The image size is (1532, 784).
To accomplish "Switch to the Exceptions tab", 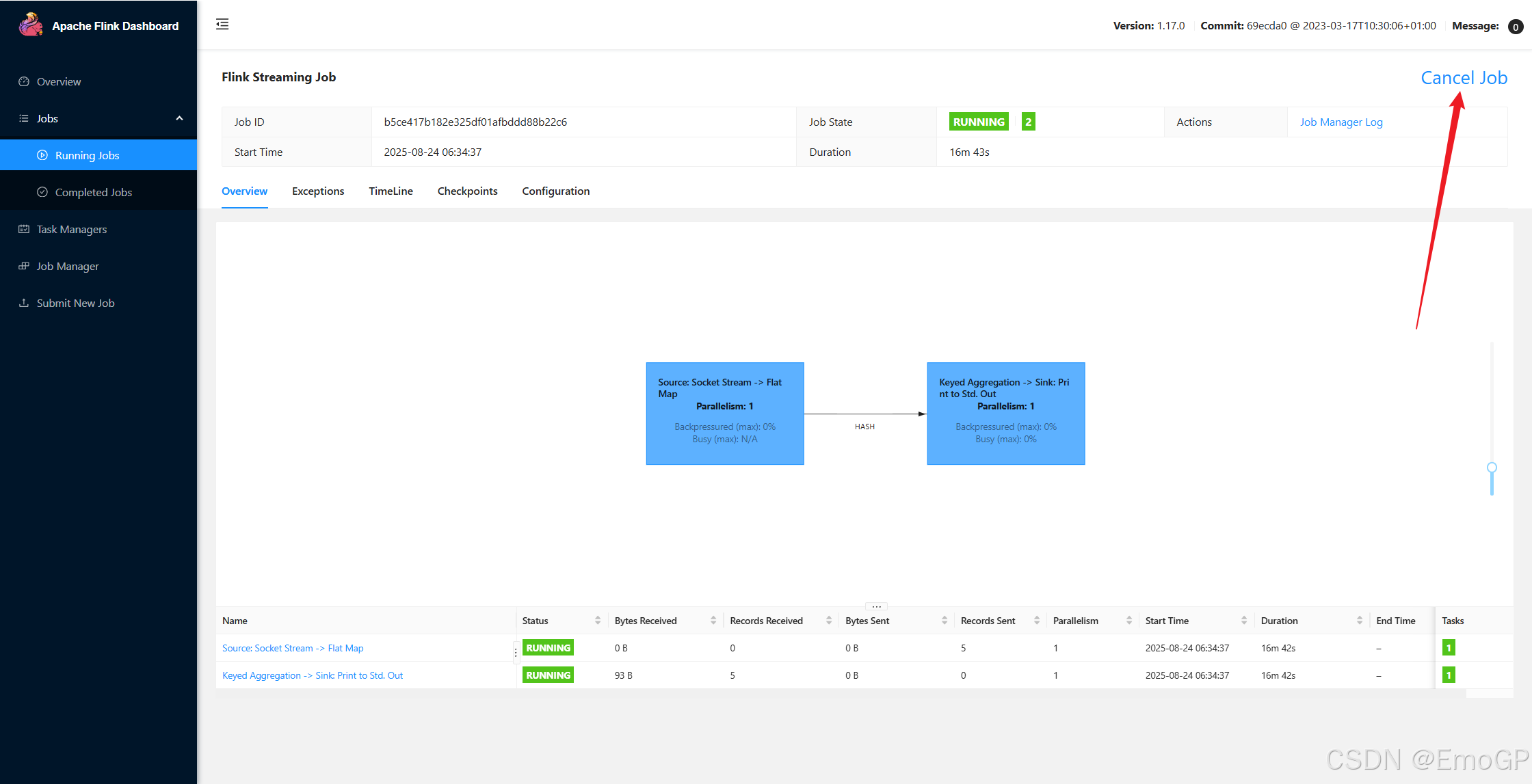I will tap(318, 191).
